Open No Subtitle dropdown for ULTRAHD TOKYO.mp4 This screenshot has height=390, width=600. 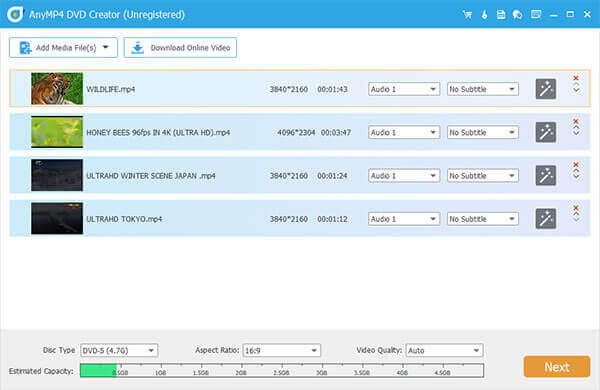click(x=483, y=219)
